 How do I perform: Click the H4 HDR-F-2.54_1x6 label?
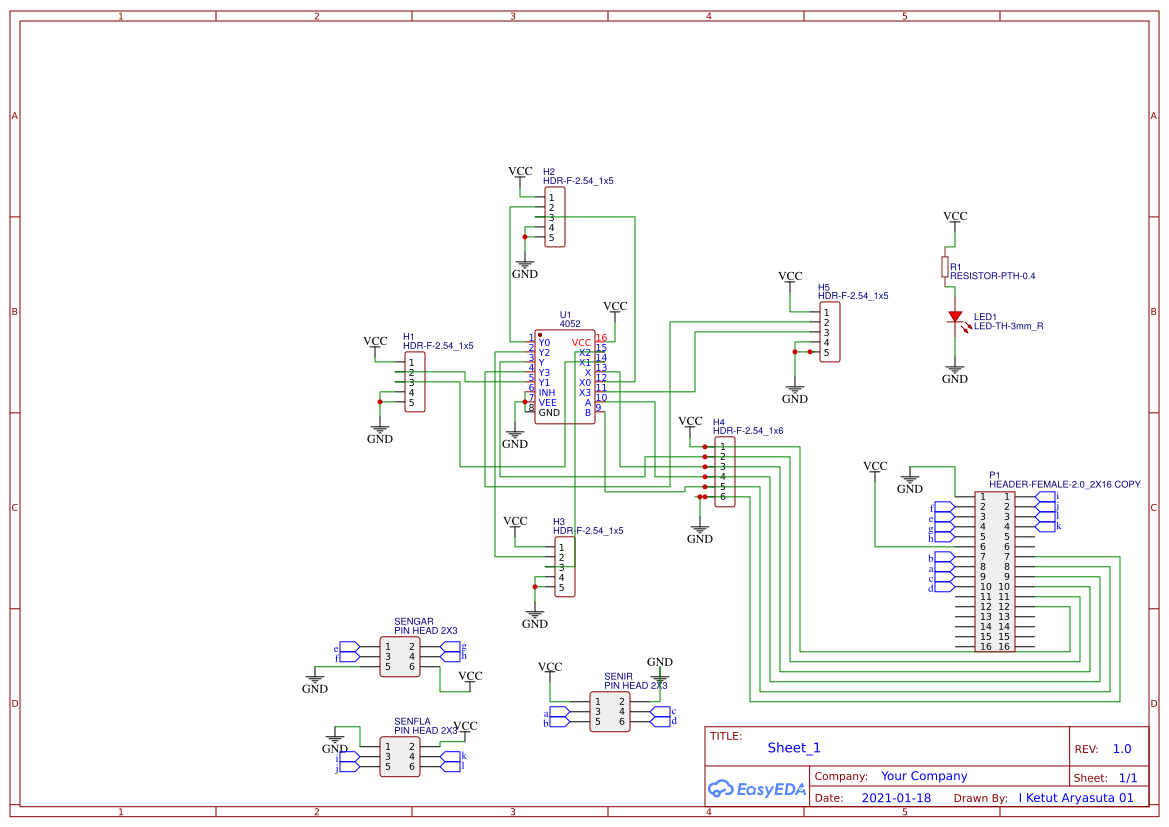coord(740,427)
